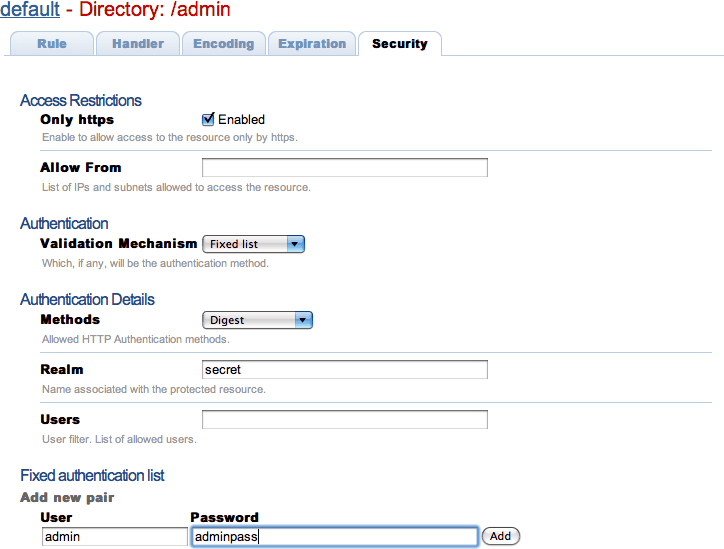Click the Access Restrictions section heading

pos(81,100)
